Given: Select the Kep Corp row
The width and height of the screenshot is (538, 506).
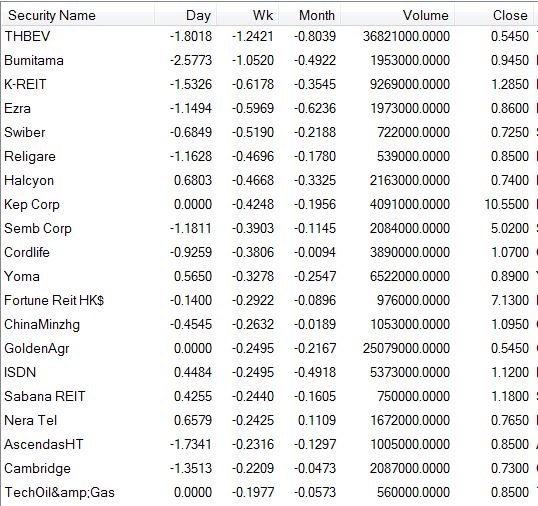Looking at the screenshot, I should coord(269,204).
